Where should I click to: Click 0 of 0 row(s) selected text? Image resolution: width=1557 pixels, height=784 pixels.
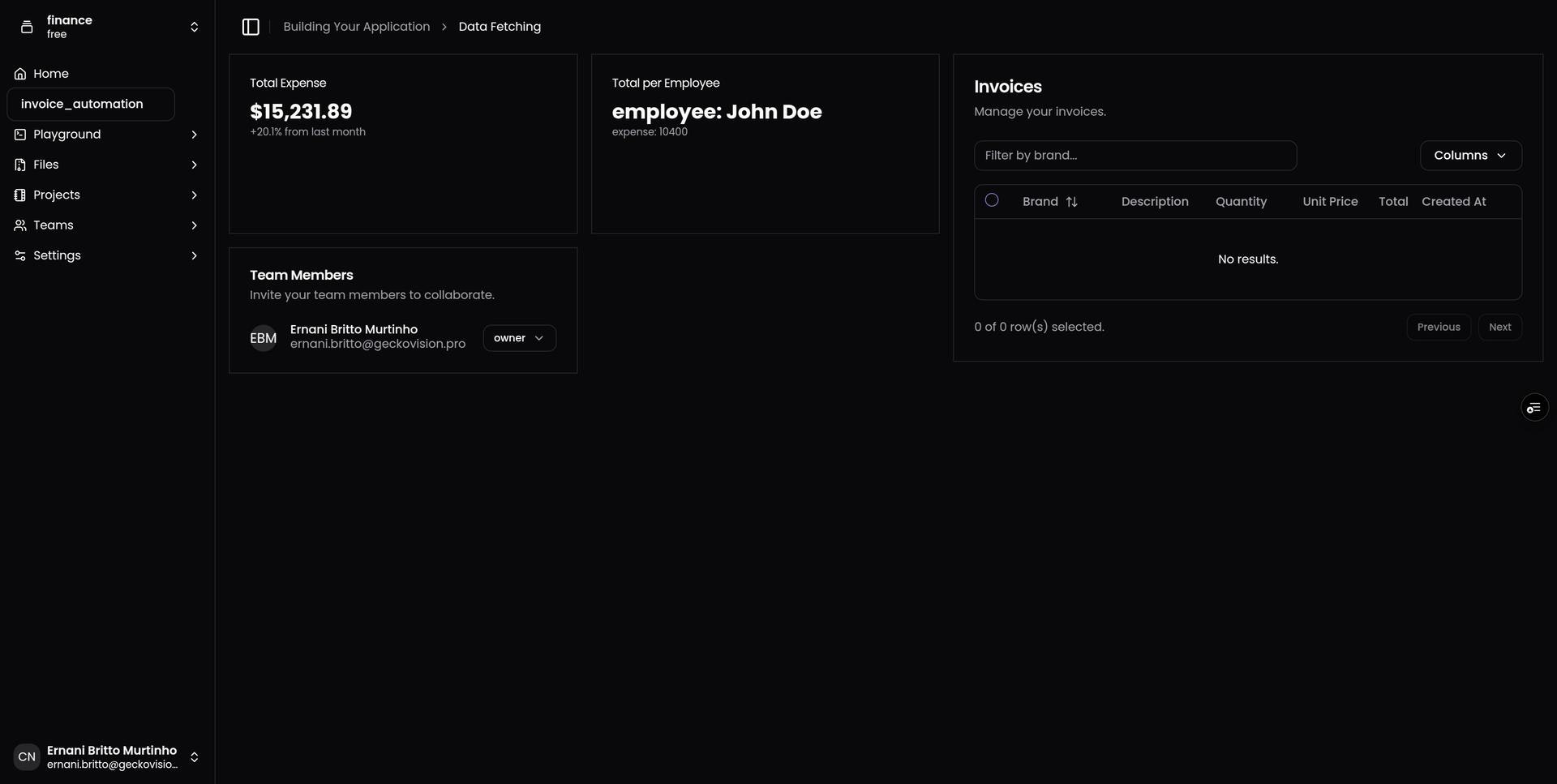[x=1039, y=328]
